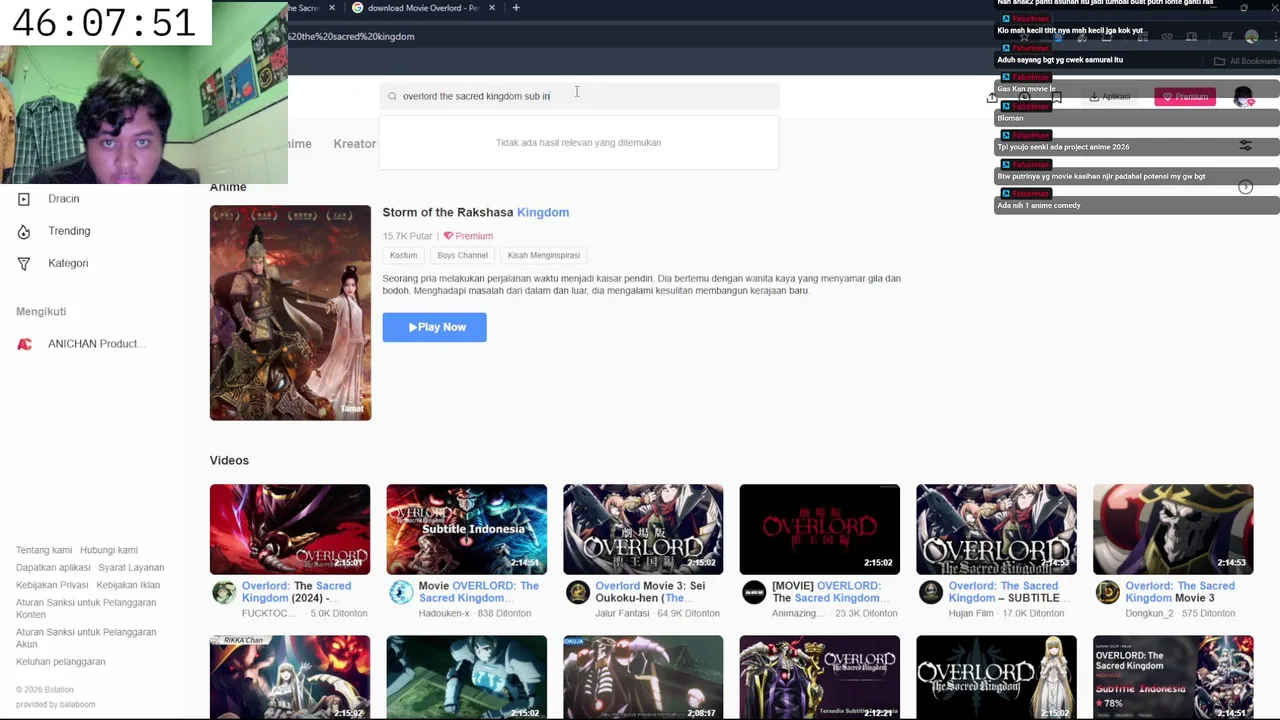Click Animazing uploader avatar
This screenshot has width=1280, height=720.
pyautogui.click(x=754, y=592)
